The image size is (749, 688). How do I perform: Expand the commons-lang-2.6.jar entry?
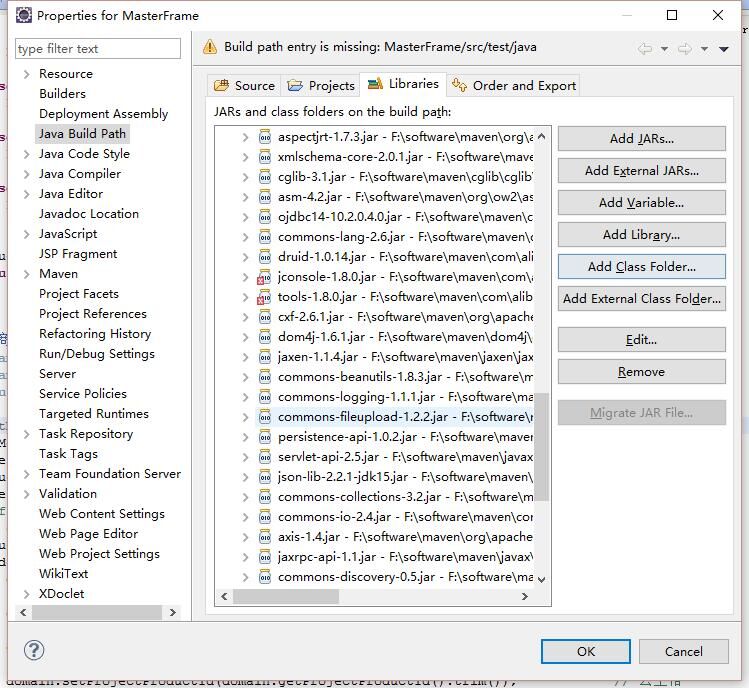245,237
